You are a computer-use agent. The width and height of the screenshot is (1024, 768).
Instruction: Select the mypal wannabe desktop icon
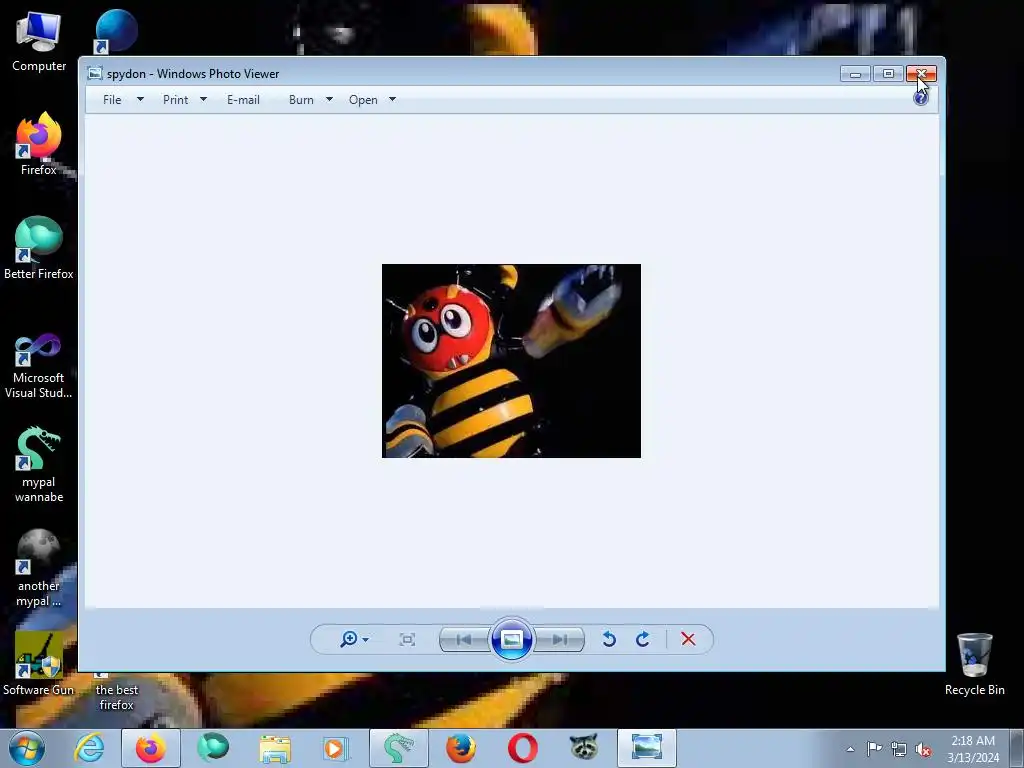[39, 464]
